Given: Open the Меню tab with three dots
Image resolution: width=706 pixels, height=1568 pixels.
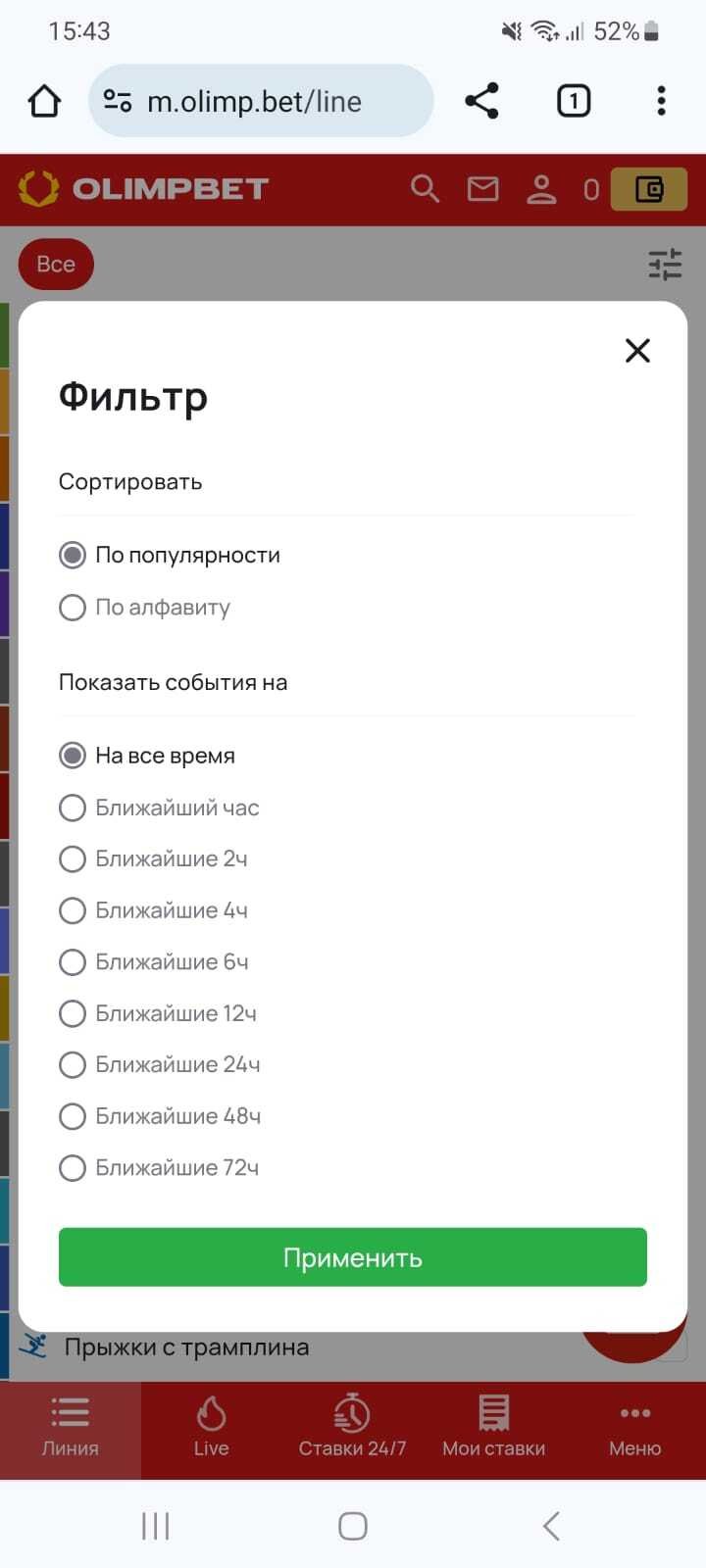Looking at the screenshot, I should (x=634, y=1428).
